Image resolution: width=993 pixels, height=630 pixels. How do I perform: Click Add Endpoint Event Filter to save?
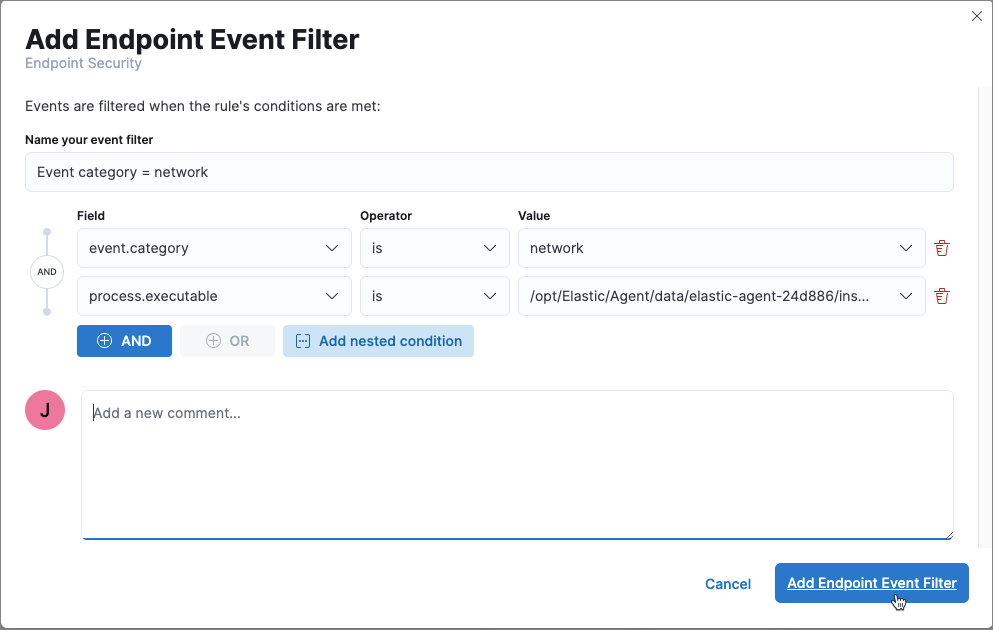click(871, 583)
